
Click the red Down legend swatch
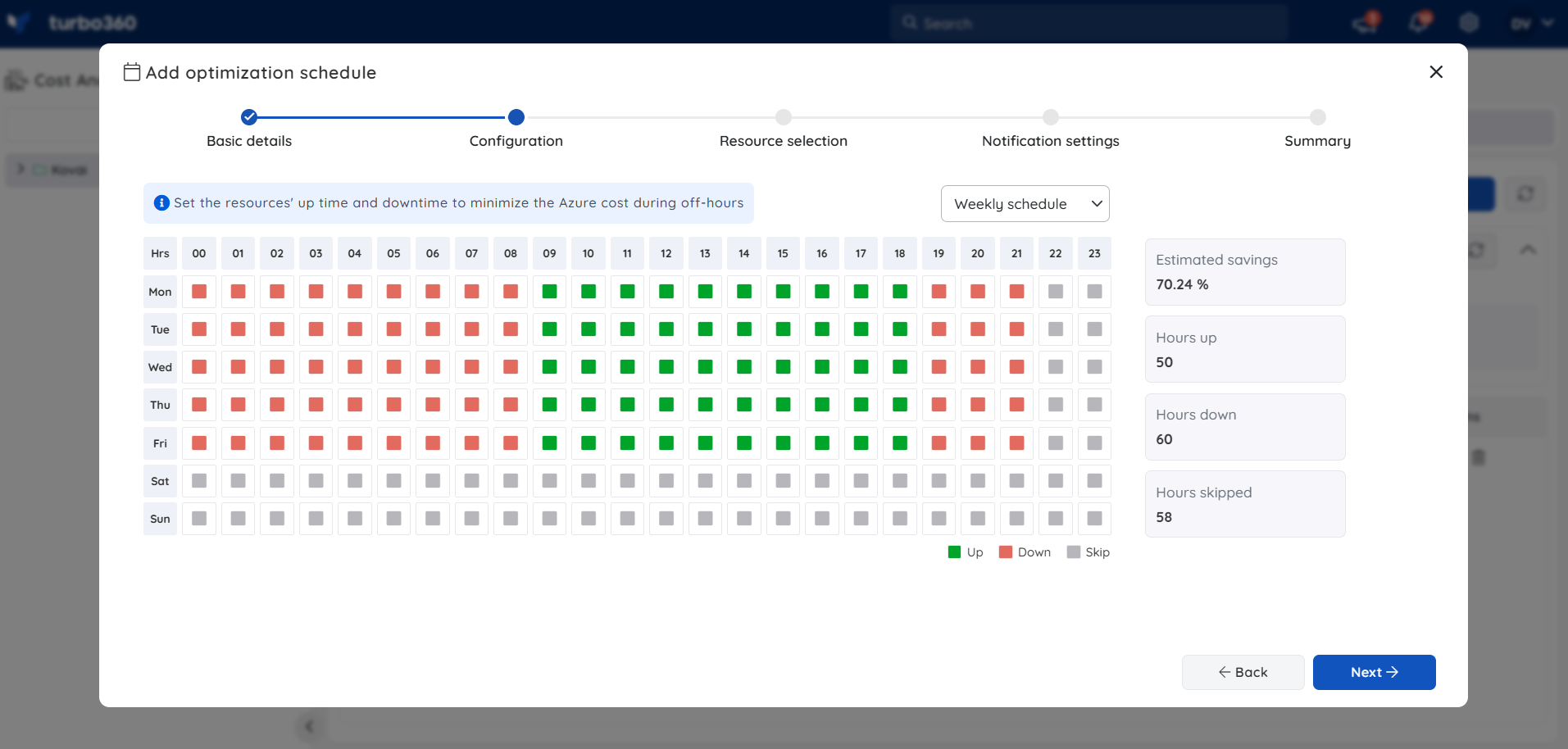click(1006, 552)
